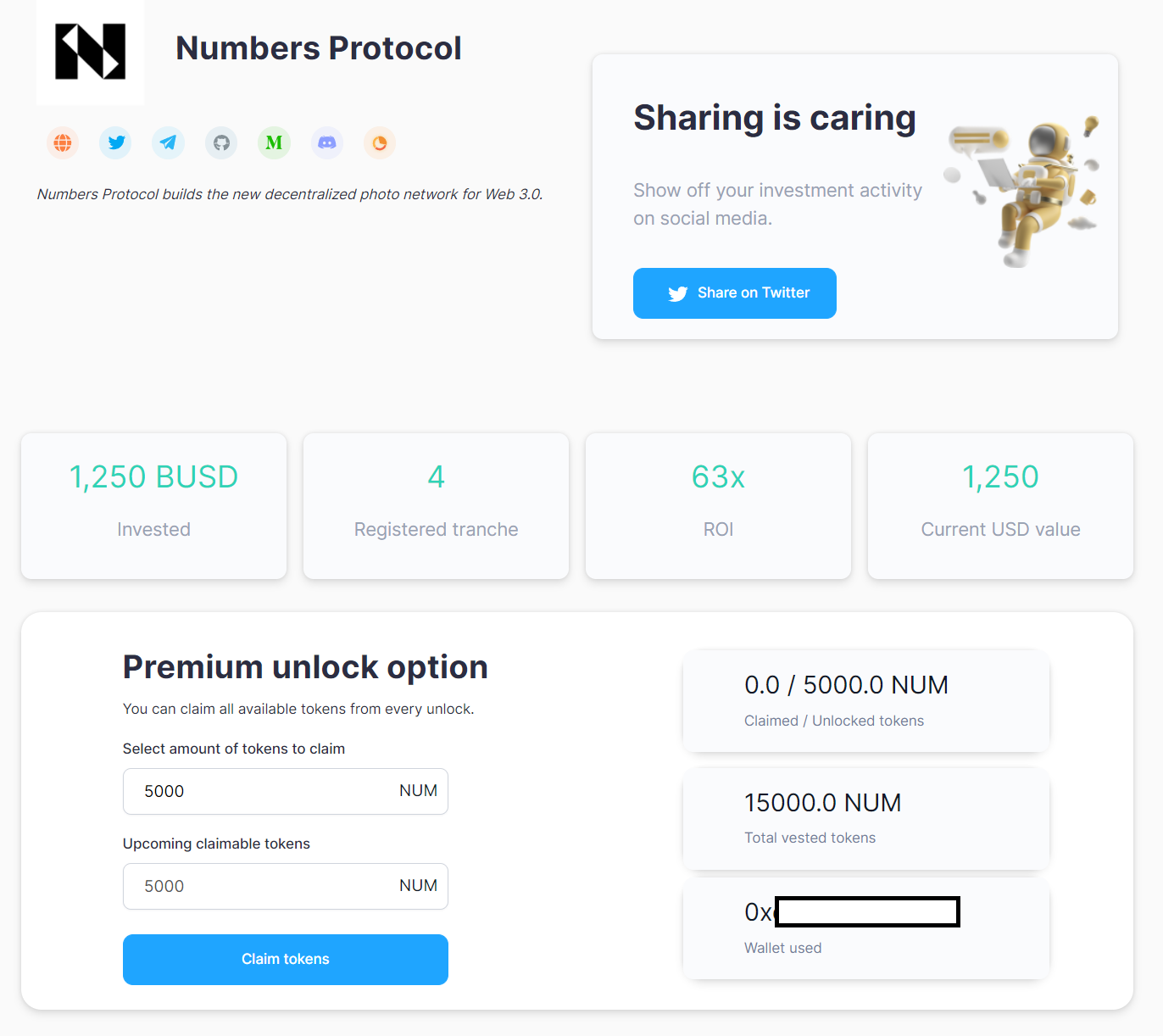Open the Medium blog icon
This screenshot has width=1163, height=1036.
(274, 143)
